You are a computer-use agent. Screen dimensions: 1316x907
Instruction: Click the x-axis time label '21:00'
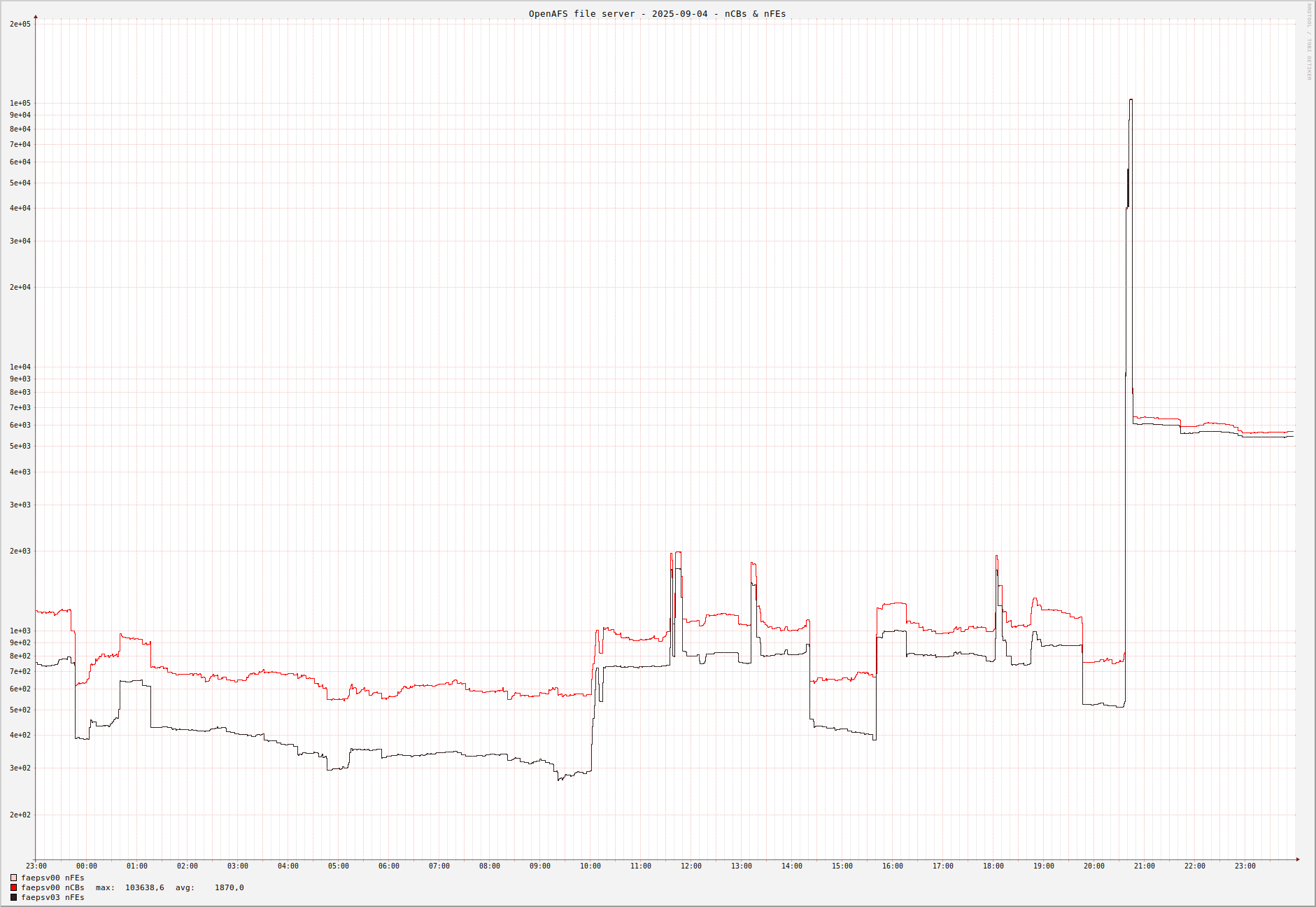coord(1145,866)
